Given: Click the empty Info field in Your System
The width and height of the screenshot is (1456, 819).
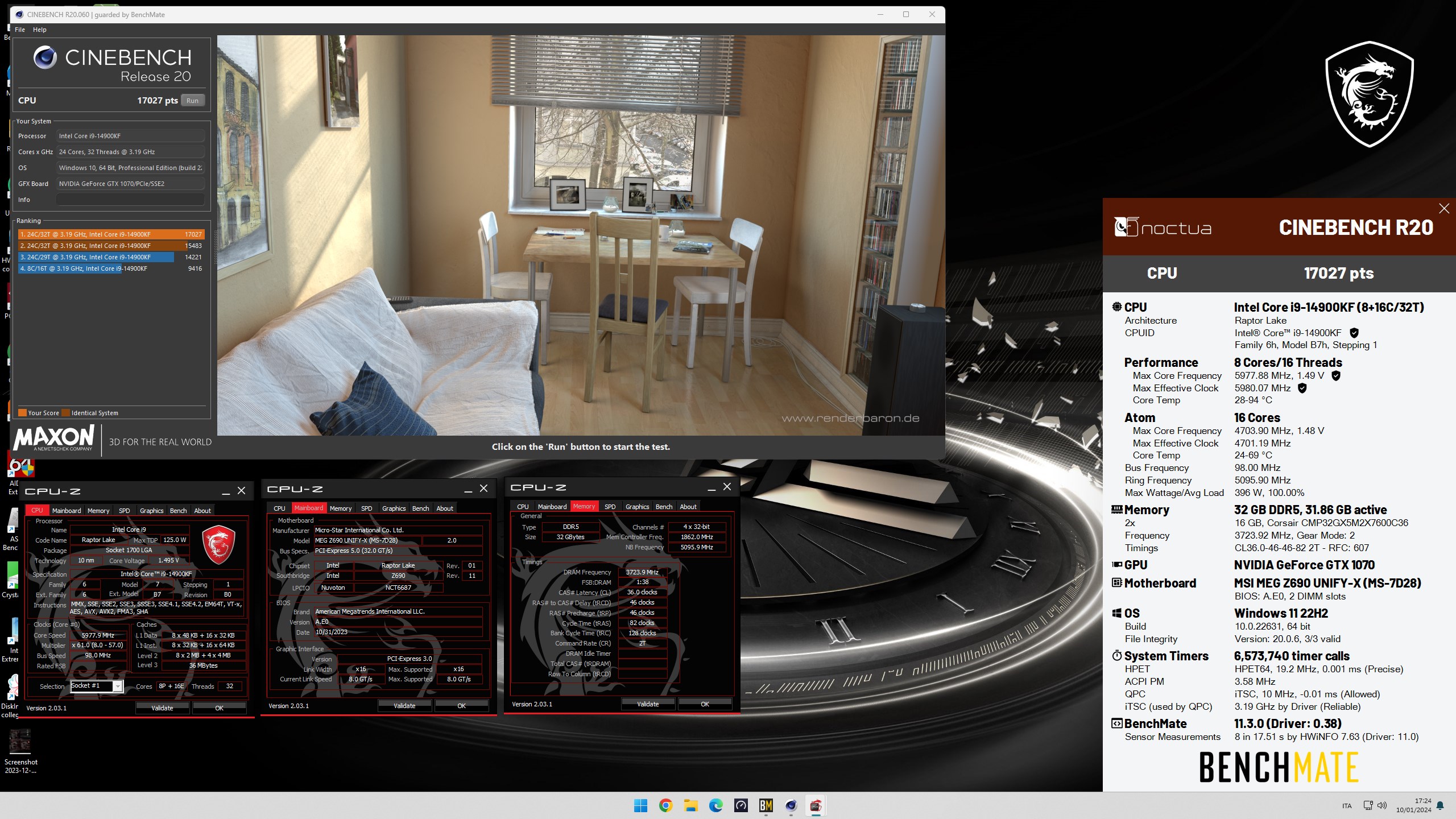Looking at the screenshot, I should (130, 200).
